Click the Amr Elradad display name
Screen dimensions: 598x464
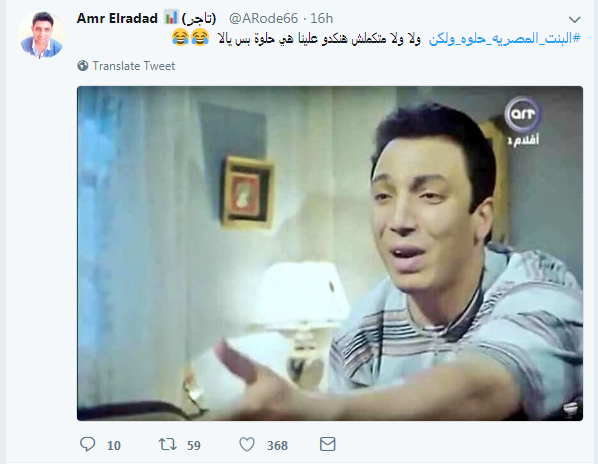pyautogui.click(x=117, y=18)
